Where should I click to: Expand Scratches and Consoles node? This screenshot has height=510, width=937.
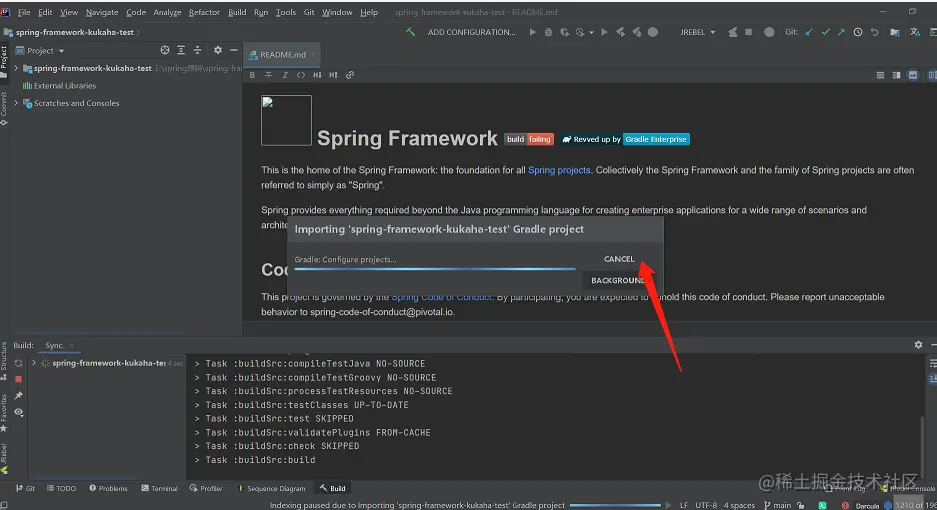[x=16, y=103]
